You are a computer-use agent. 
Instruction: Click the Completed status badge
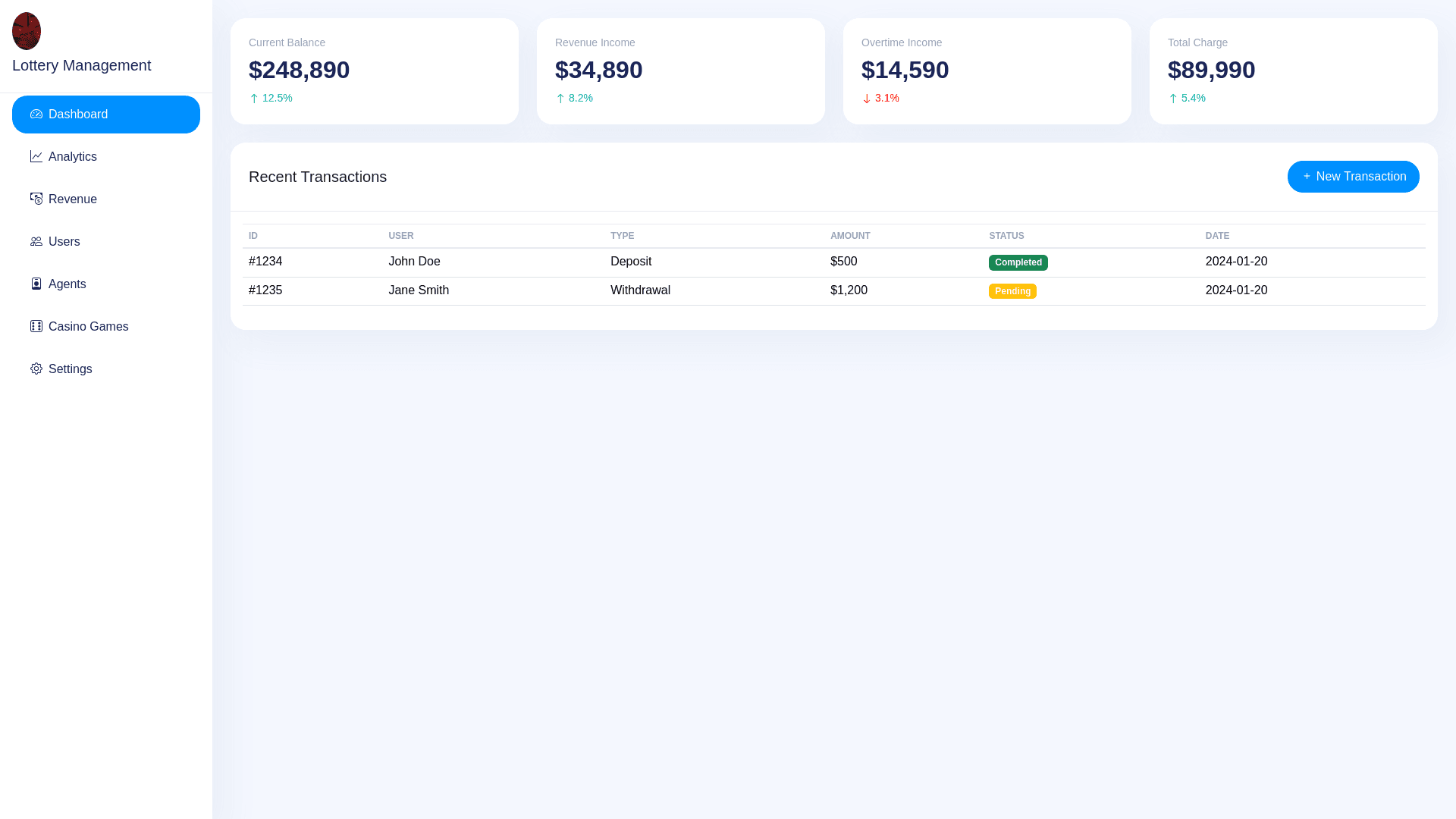(1018, 262)
